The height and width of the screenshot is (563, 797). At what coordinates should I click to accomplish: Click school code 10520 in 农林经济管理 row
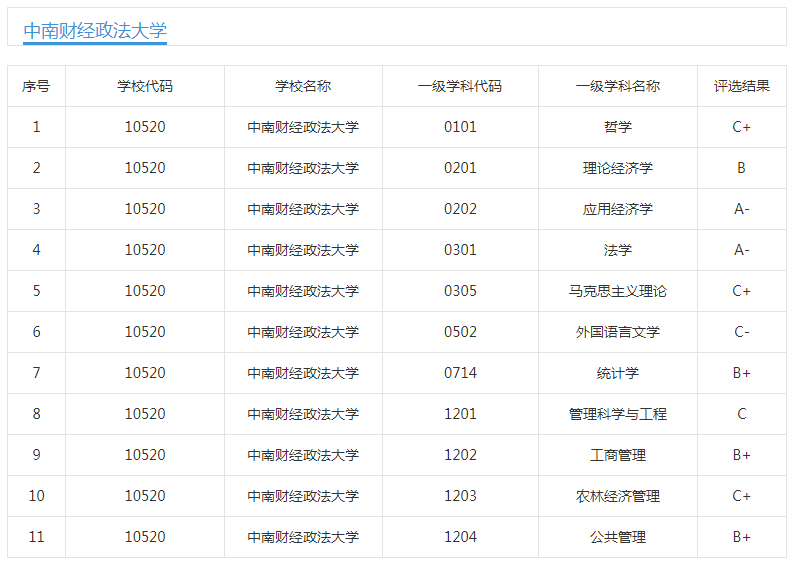pos(145,496)
